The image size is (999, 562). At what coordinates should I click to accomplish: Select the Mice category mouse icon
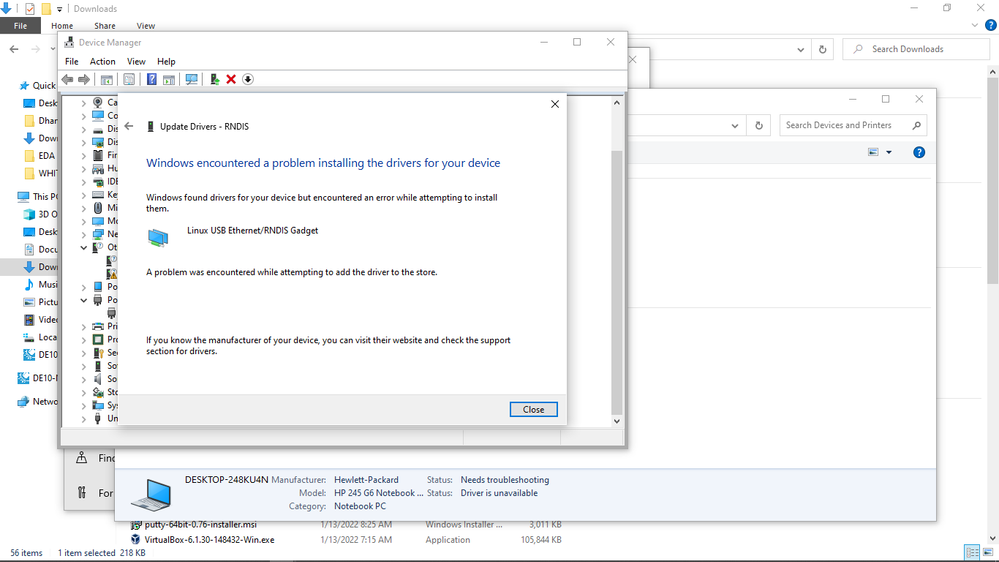[x=97, y=208]
